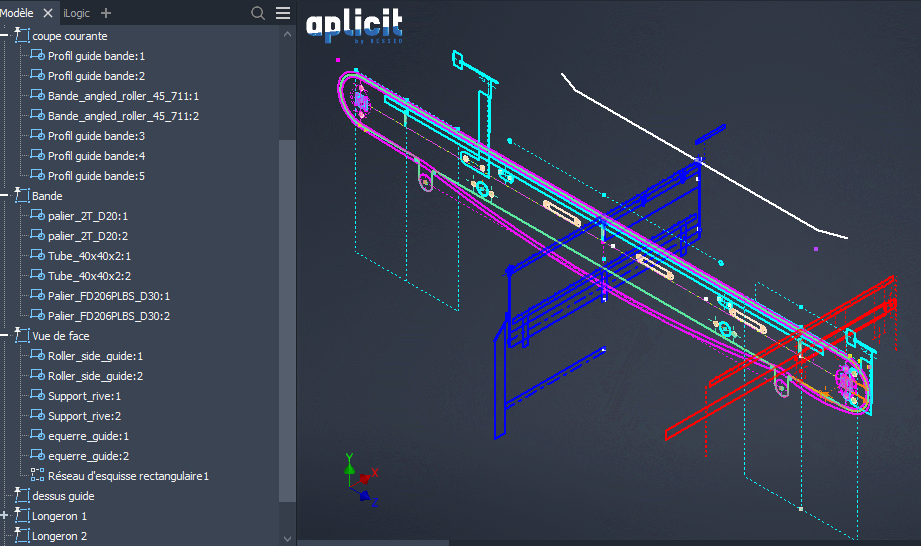Click Roller_side_guide:2 block icon
This screenshot has height=546, width=921.
click(38, 375)
